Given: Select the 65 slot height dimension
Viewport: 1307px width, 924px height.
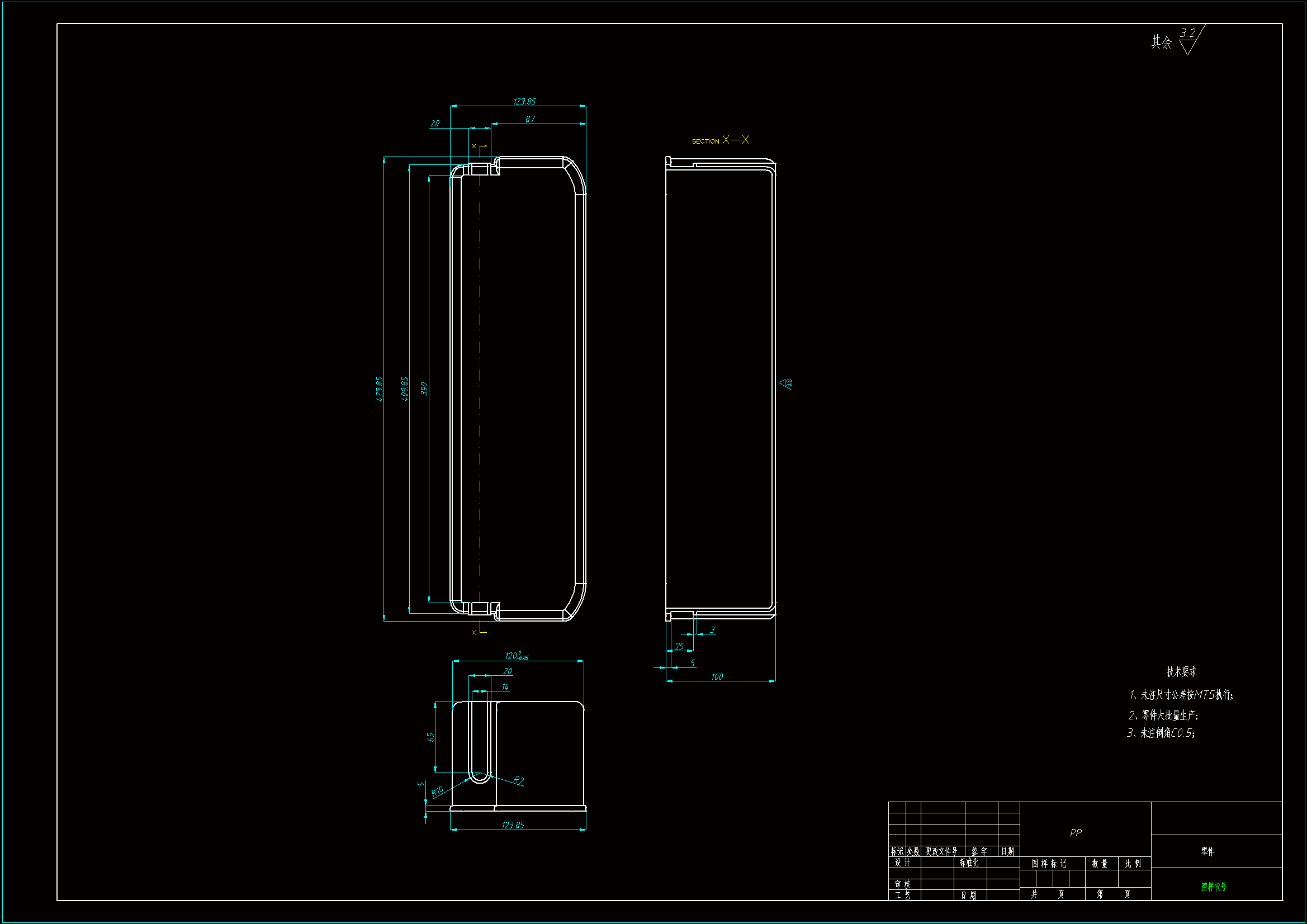Looking at the screenshot, I should pyautogui.click(x=431, y=737).
